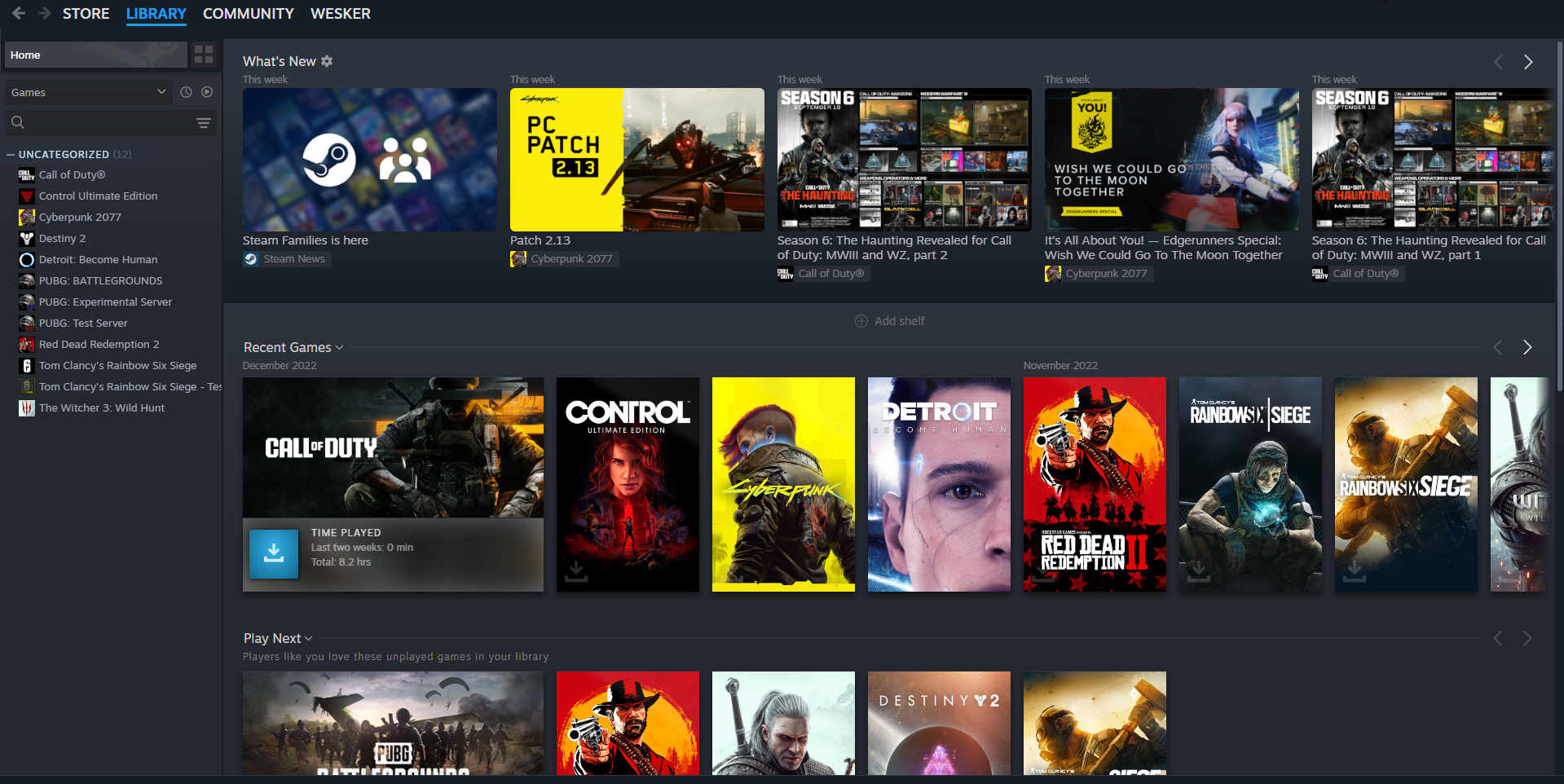Open the Games filter dropdown
Viewport: 1564px width, 784px height.
click(x=89, y=92)
